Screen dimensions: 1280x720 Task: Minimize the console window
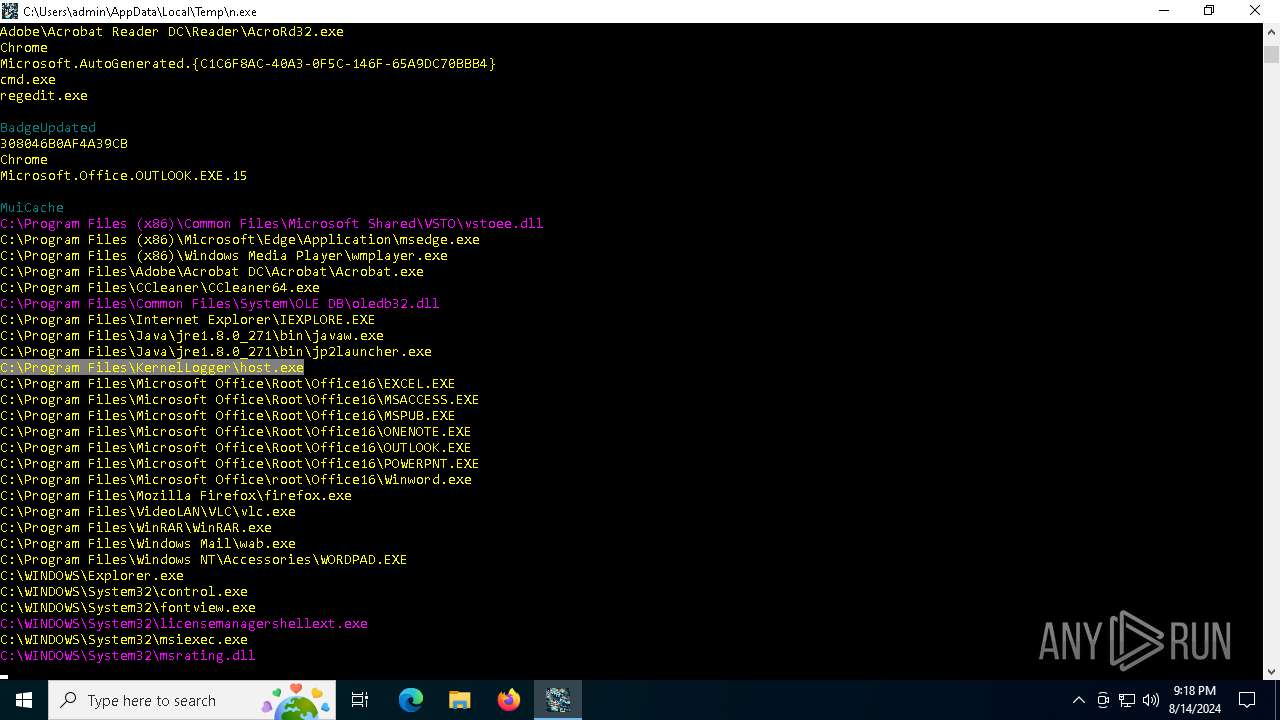pos(1164,11)
